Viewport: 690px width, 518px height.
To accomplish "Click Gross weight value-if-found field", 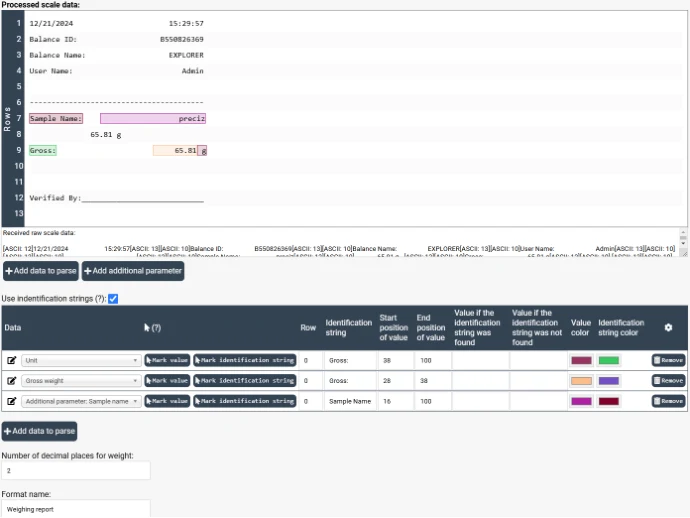I will pyautogui.click(x=481, y=380).
